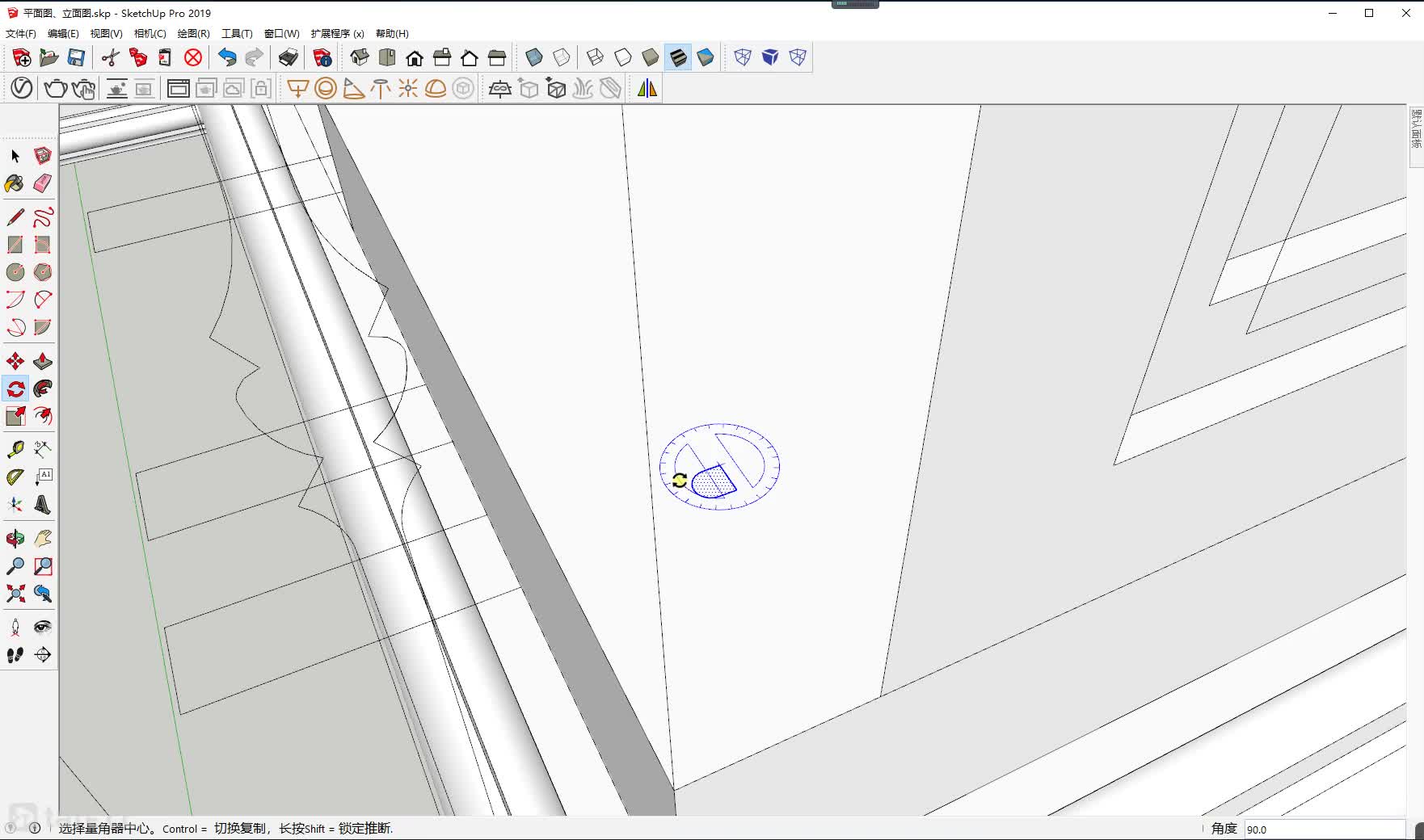The width and height of the screenshot is (1424, 840).
Task: Open the 编辑(E) menu
Action: point(63,34)
